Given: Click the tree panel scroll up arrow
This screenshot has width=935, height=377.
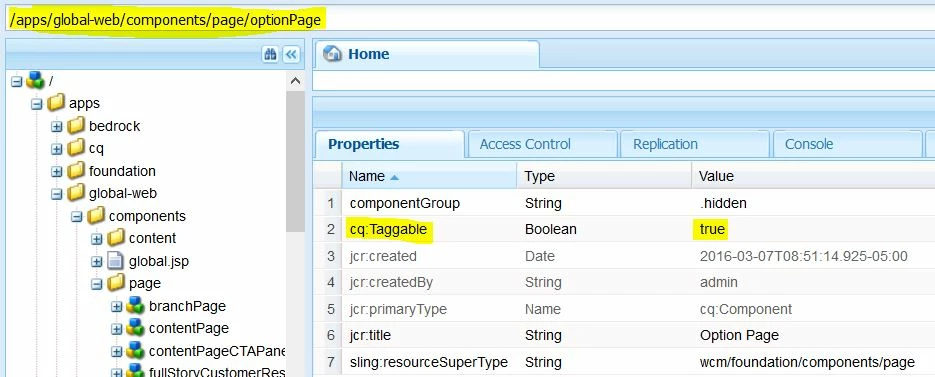Looking at the screenshot, I should [295, 81].
